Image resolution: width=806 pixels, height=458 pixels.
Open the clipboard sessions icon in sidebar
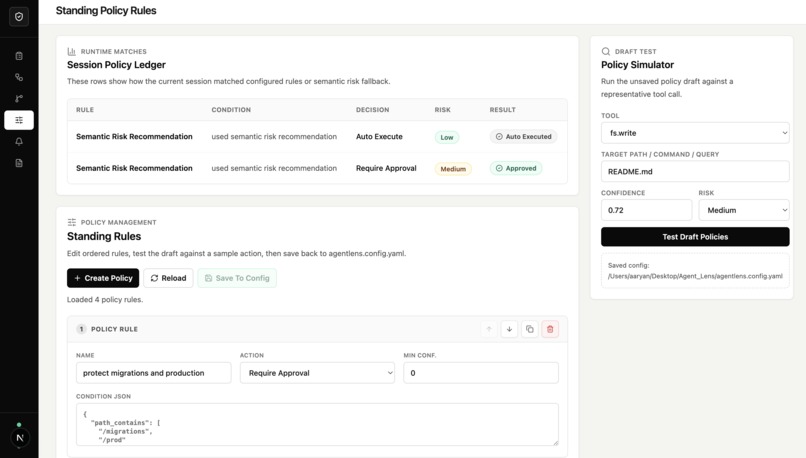pyautogui.click(x=19, y=56)
